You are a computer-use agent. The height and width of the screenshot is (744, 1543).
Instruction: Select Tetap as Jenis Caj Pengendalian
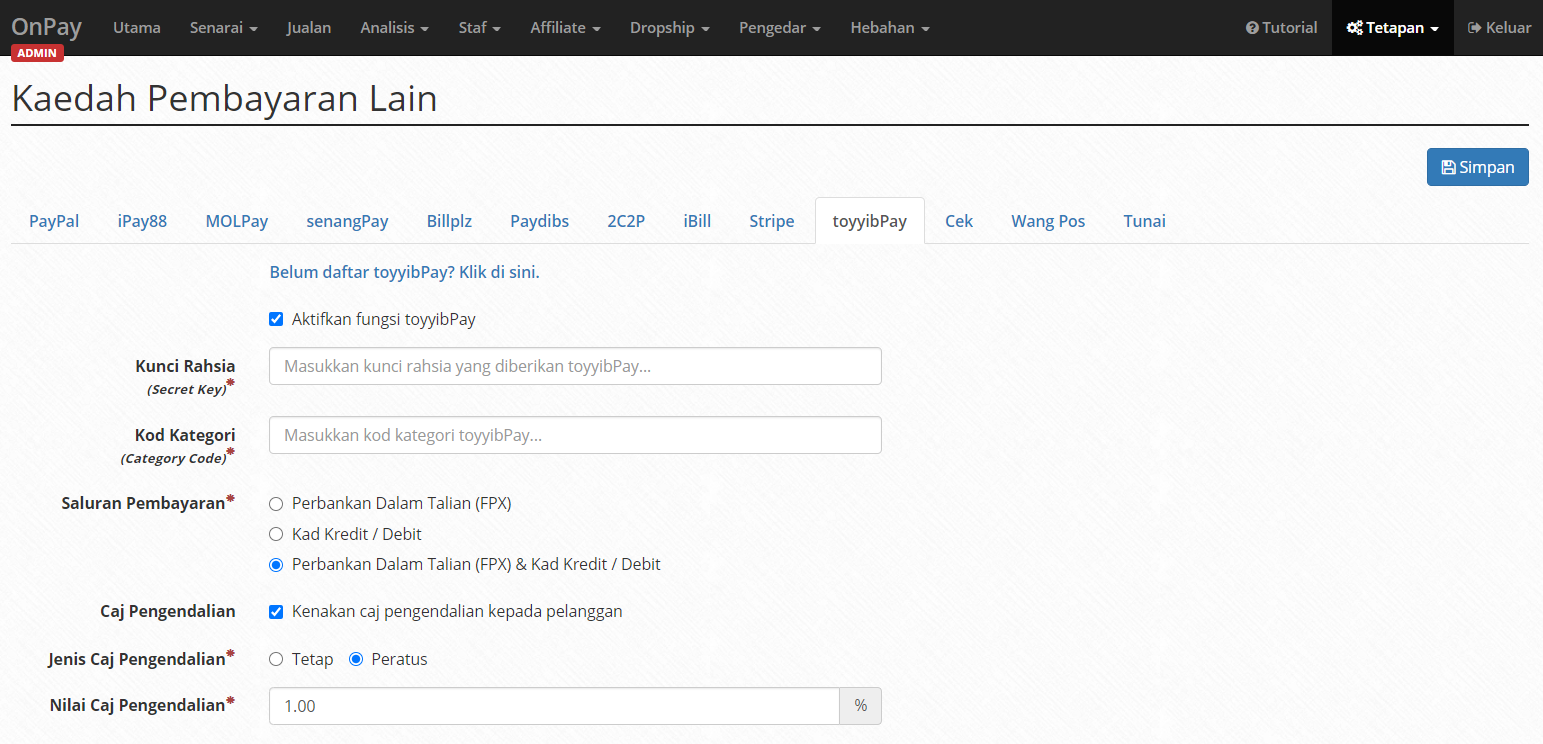click(276, 659)
